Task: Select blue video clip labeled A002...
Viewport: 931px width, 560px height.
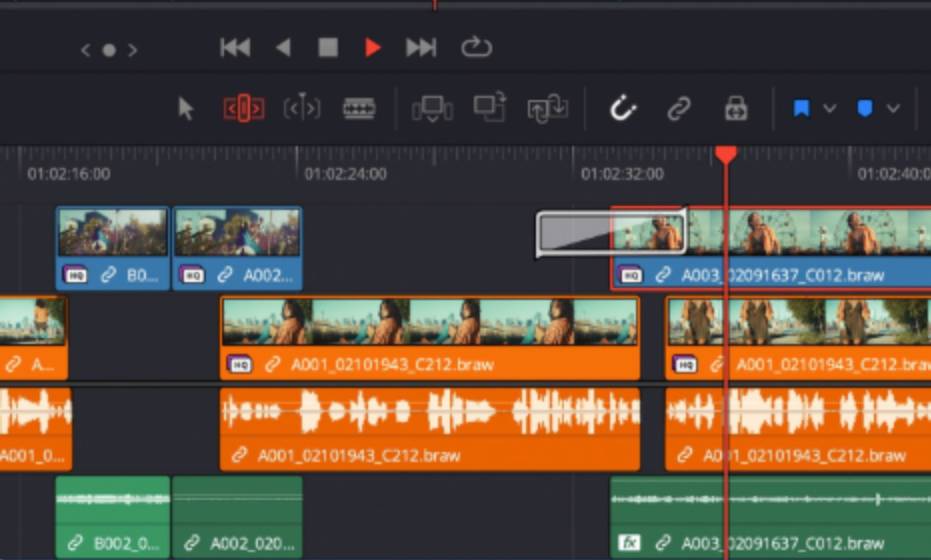Action: tap(238, 248)
